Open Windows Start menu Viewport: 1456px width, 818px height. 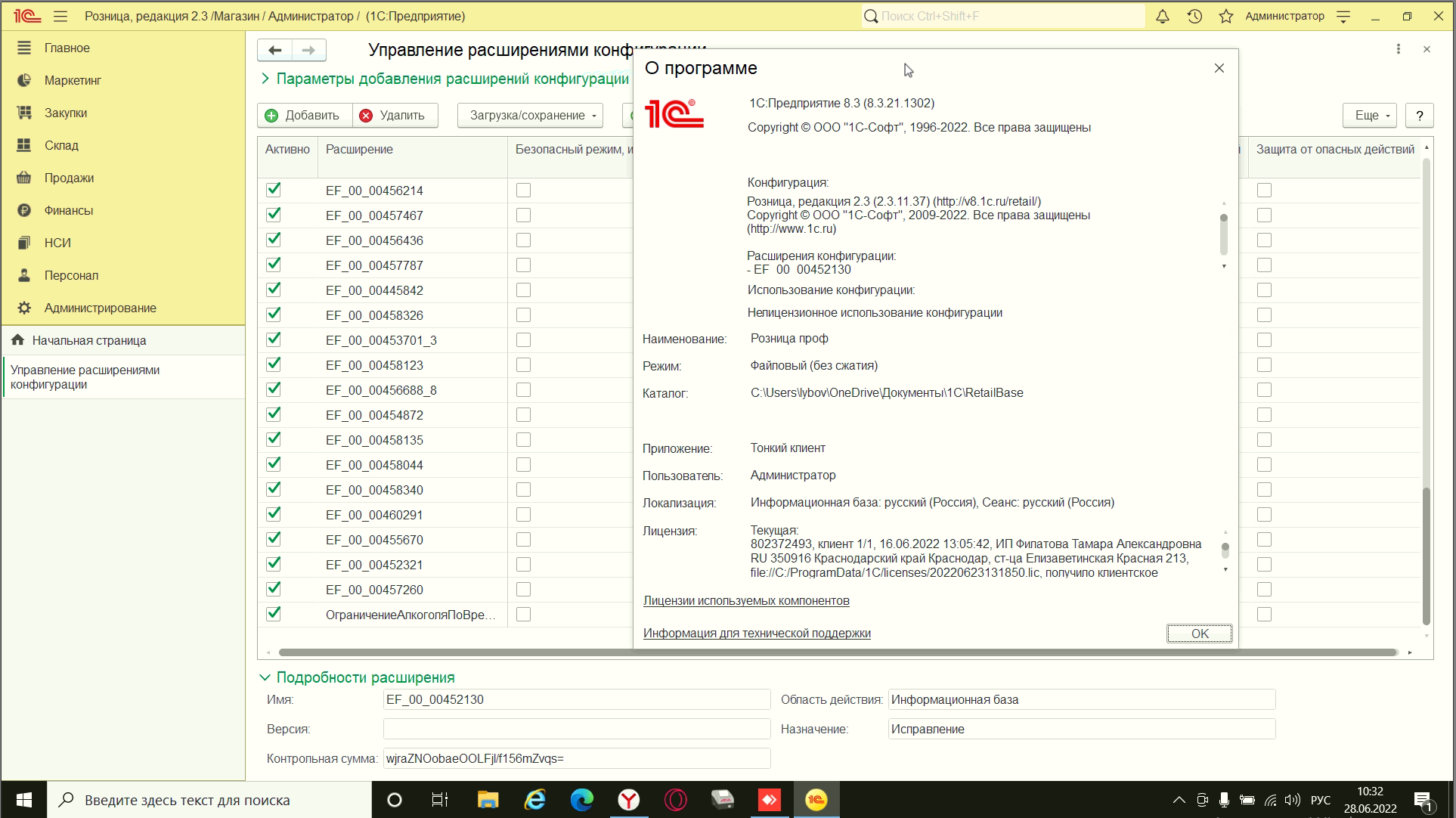(x=23, y=800)
